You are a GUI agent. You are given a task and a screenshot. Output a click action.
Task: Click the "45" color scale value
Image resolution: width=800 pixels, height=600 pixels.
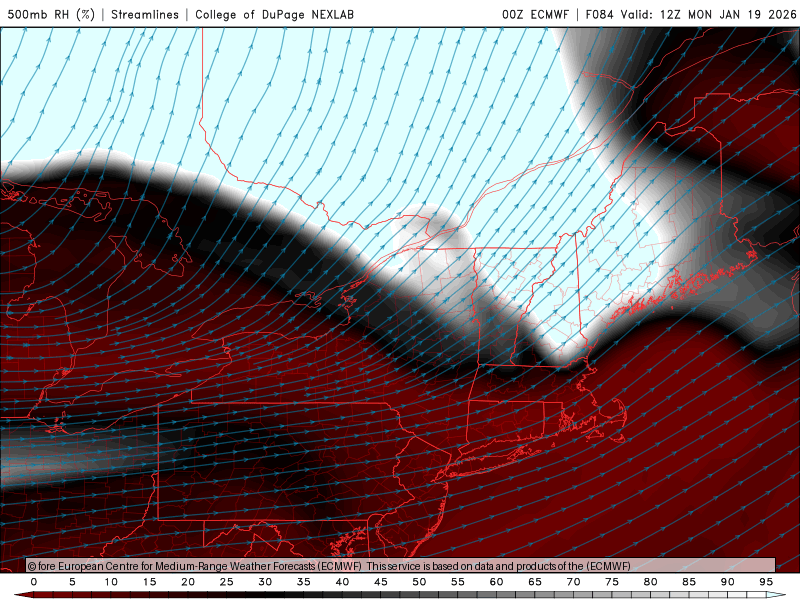tap(381, 582)
